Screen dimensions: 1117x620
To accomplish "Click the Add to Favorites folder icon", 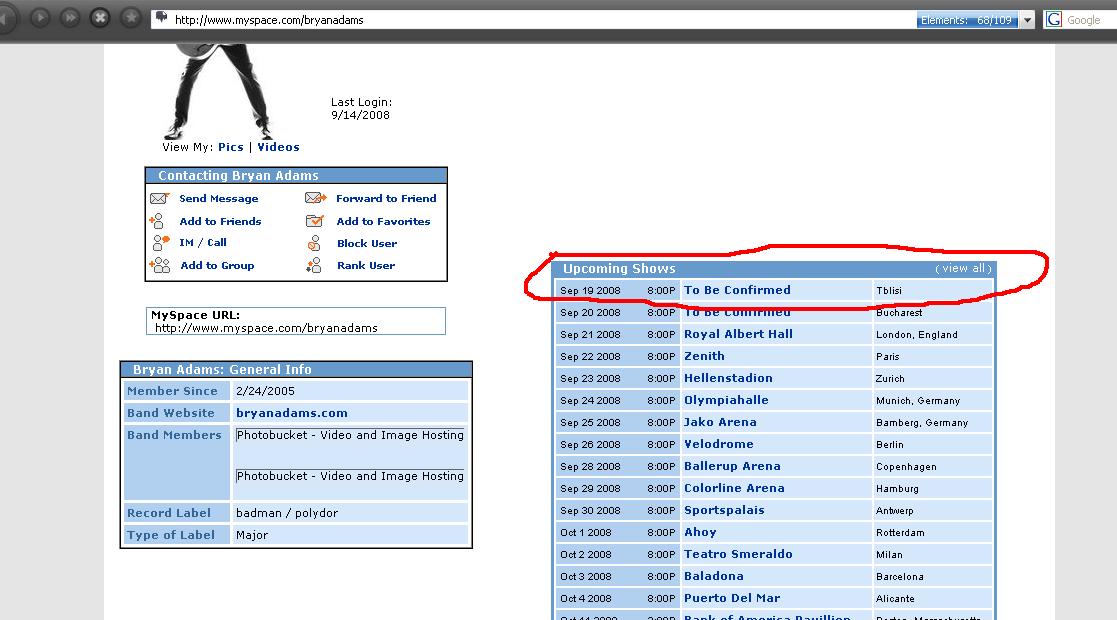I will click(315, 222).
